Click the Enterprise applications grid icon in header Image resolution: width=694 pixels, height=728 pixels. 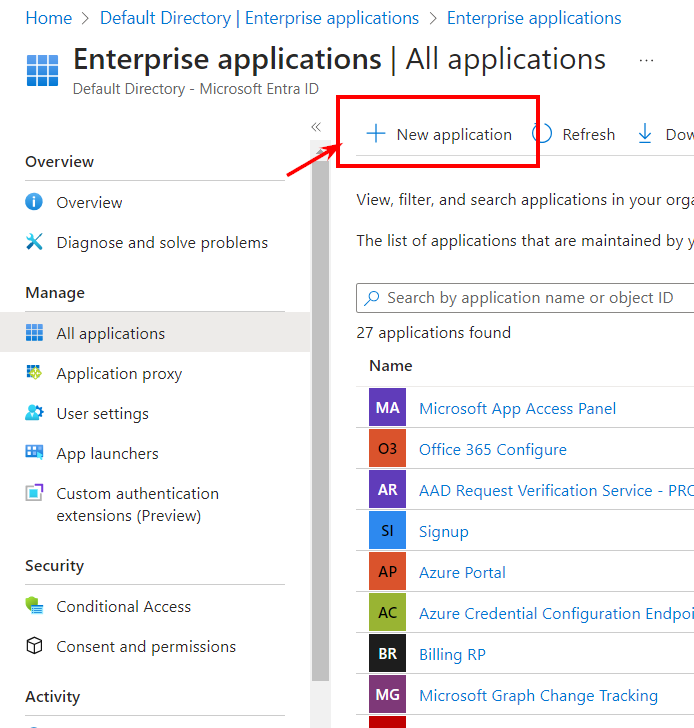[42, 71]
